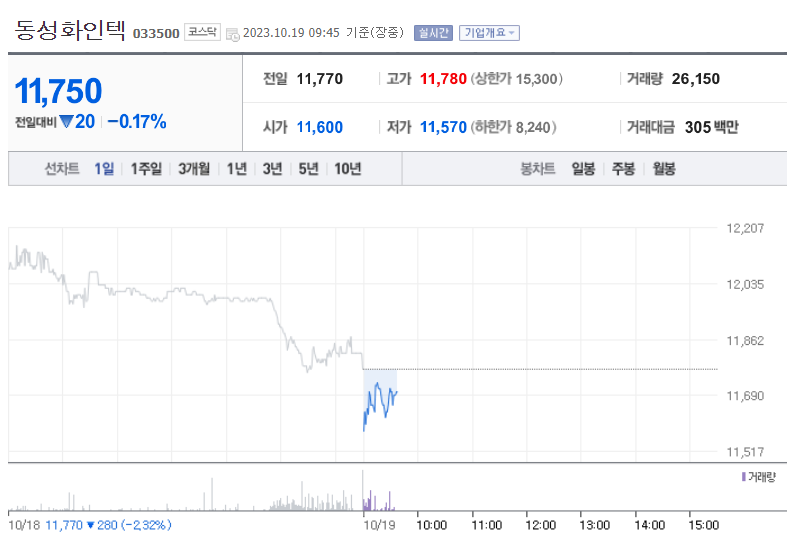This screenshot has height=540, width=787.
Task: Select the 1일 line chart tab
Action: click(x=104, y=169)
